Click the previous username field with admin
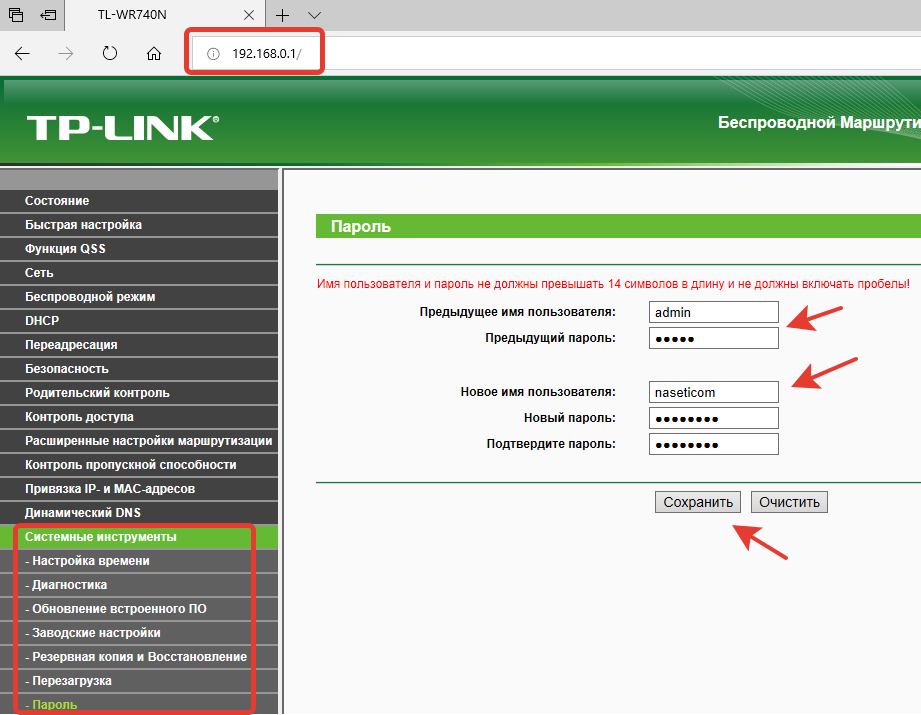The height and width of the screenshot is (715, 921). tap(714, 313)
